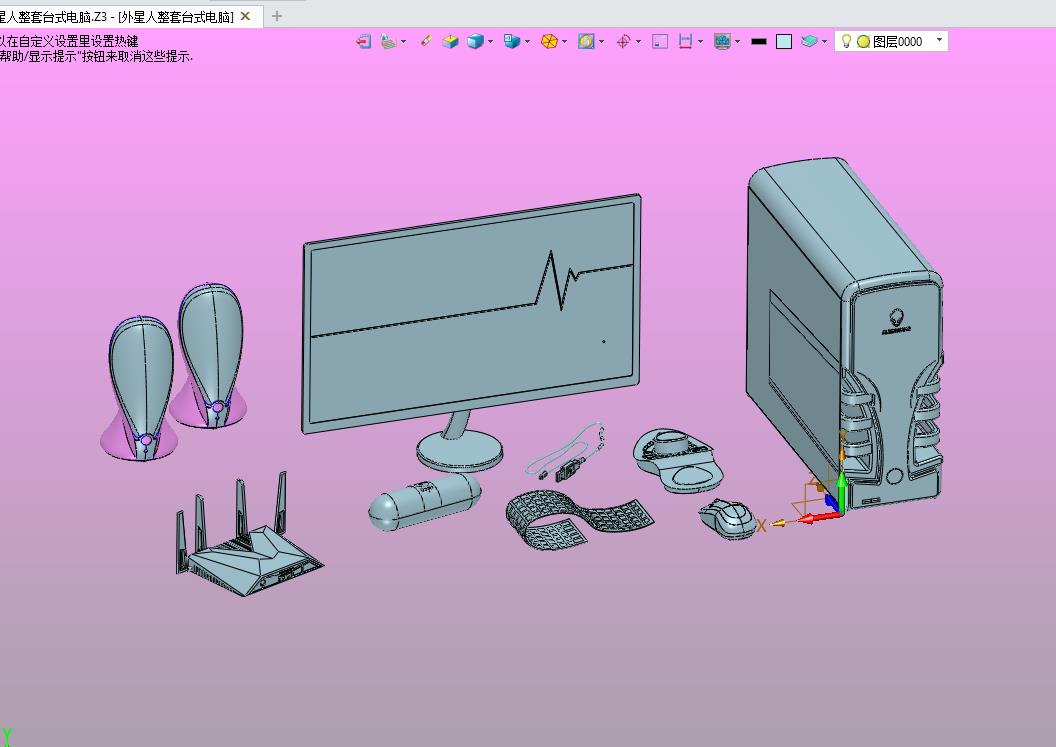Click the blue shaded cube display icon
Image resolution: width=1056 pixels, height=747 pixels.
(x=475, y=42)
